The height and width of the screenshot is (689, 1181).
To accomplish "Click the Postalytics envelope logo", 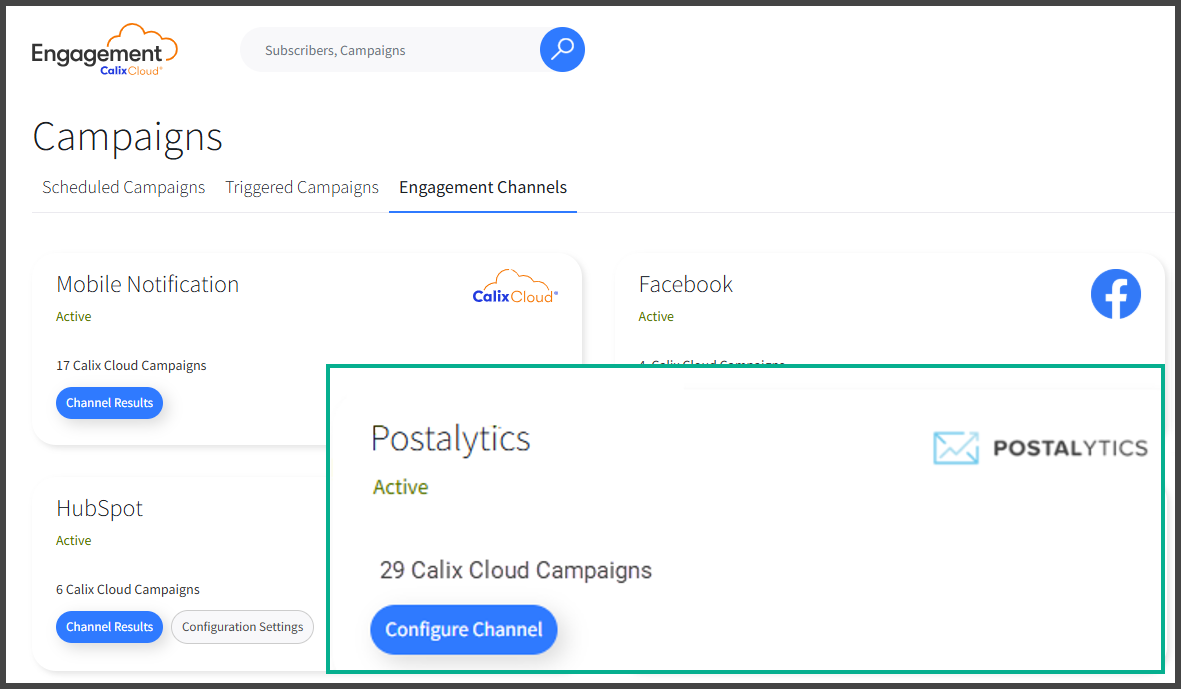I will (1040, 448).
